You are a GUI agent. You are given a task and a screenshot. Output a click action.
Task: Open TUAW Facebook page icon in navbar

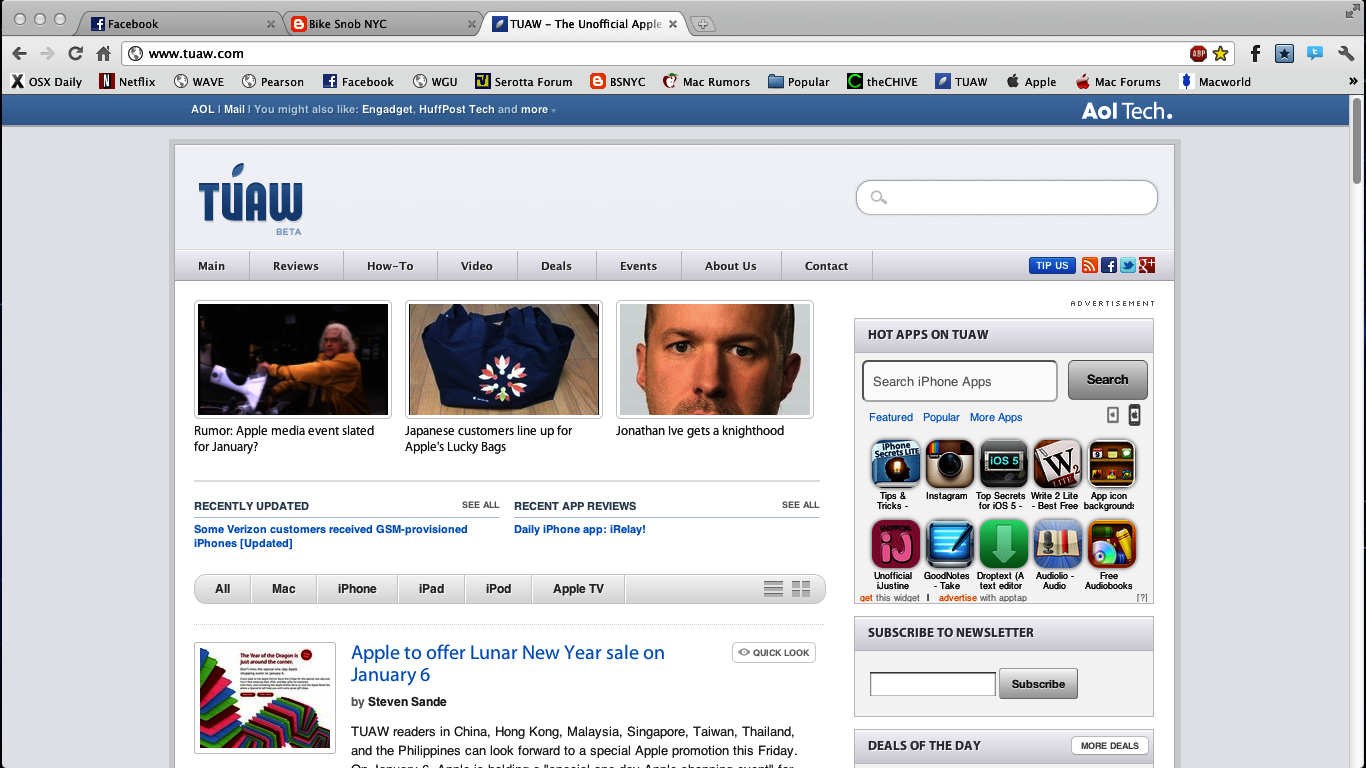1109,265
